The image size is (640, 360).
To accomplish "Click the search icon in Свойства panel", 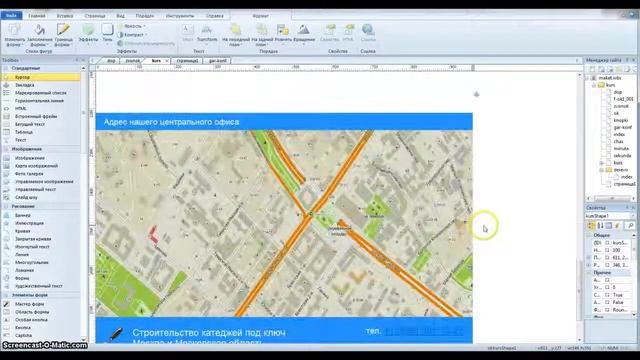I will point(630,226).
